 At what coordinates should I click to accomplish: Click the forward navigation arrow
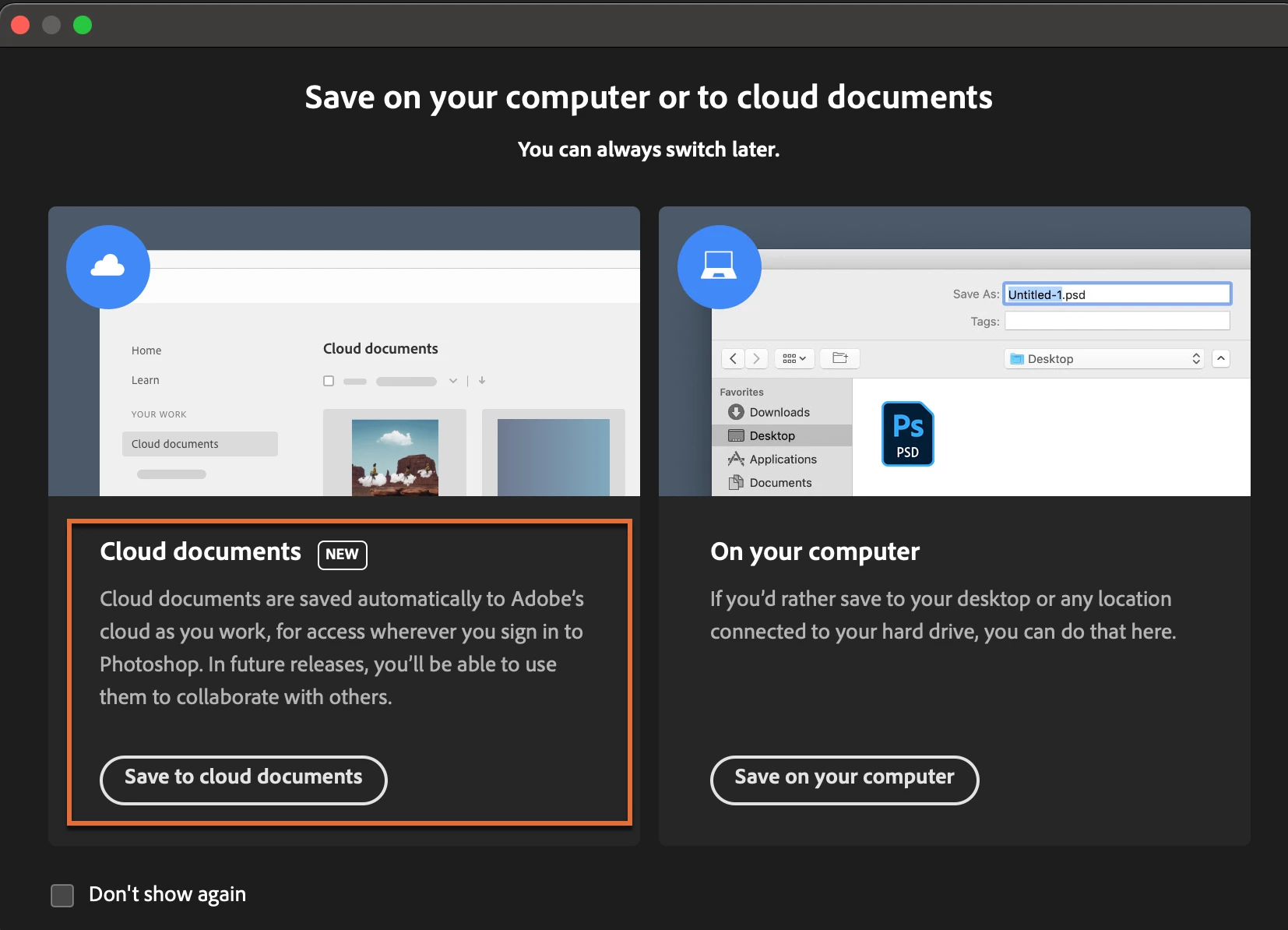tap(756, 358)
